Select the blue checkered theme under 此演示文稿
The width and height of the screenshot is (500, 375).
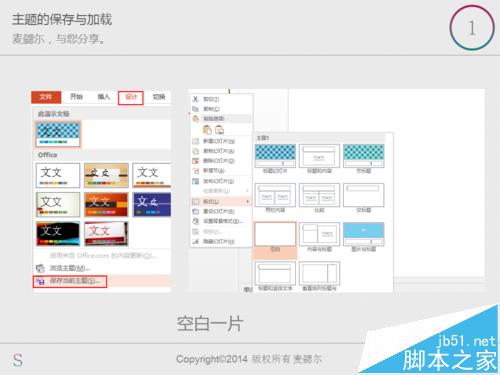[x=58, y=134]
